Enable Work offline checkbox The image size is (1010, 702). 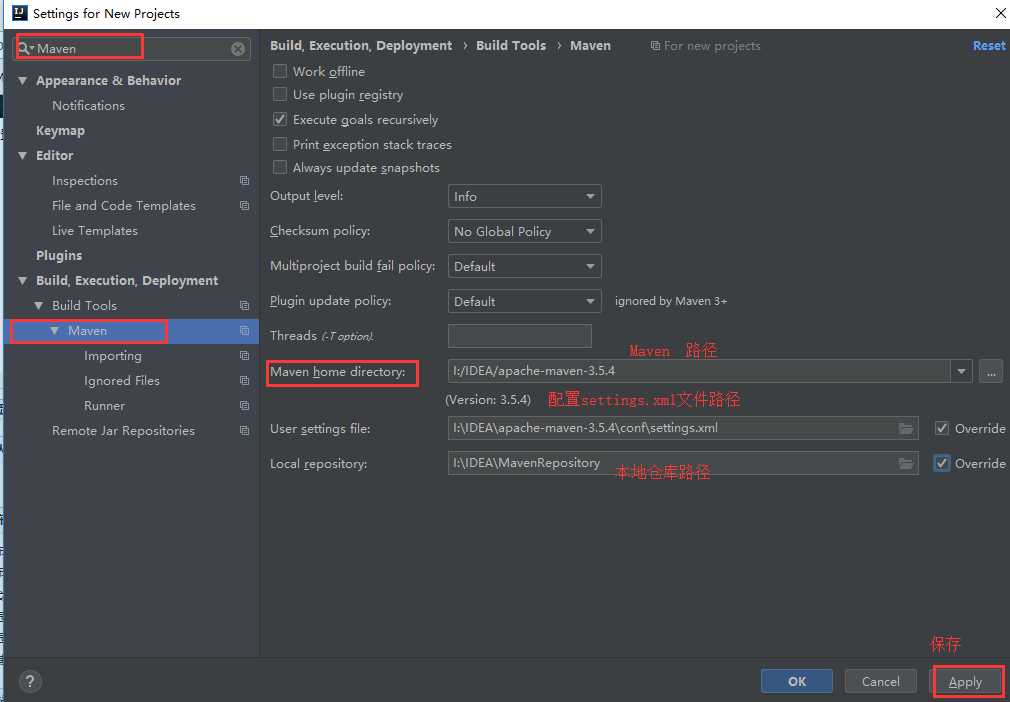tap(280, 71)
